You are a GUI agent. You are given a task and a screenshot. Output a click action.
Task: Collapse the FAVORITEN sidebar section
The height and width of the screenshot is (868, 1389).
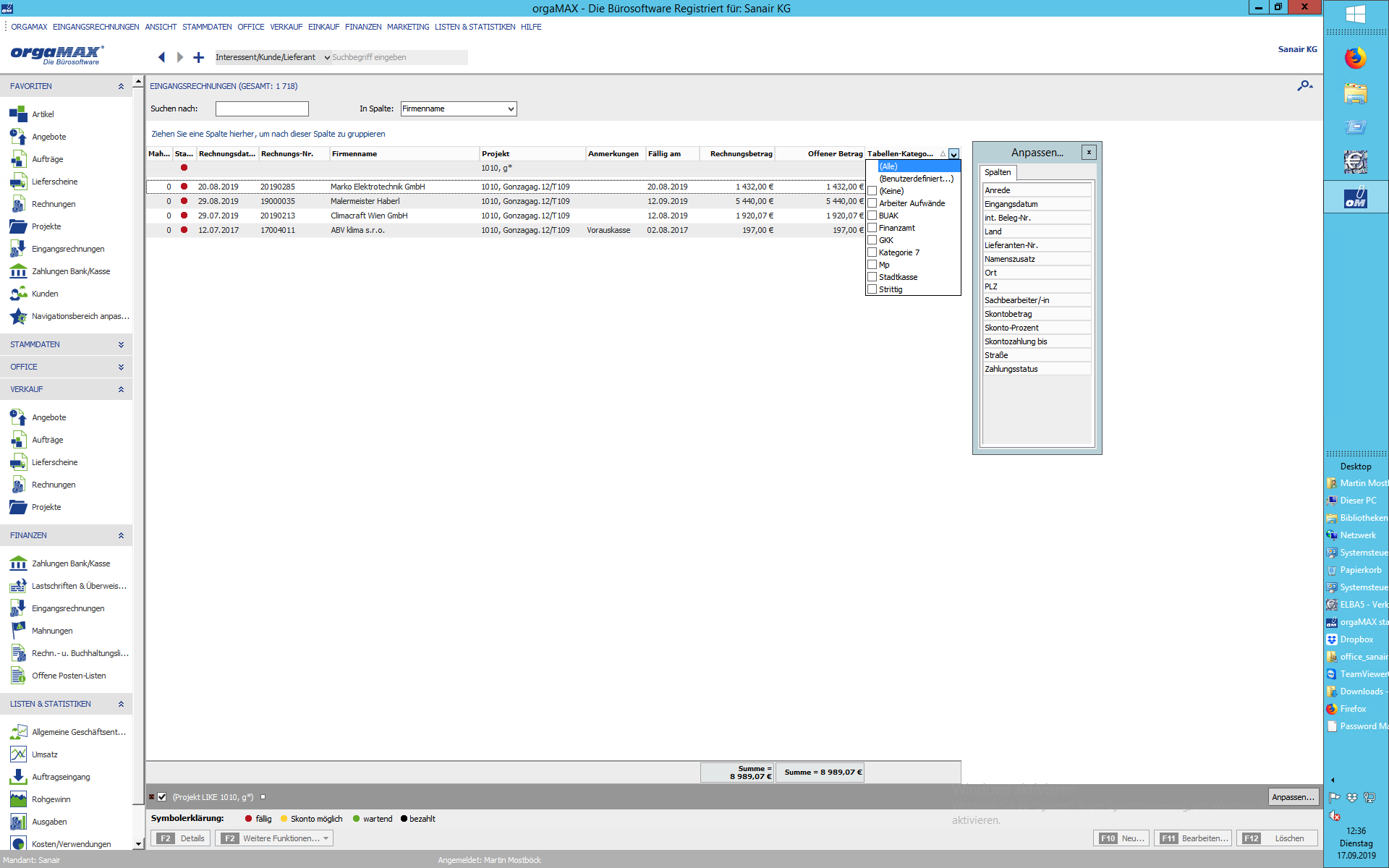[121, 86]
